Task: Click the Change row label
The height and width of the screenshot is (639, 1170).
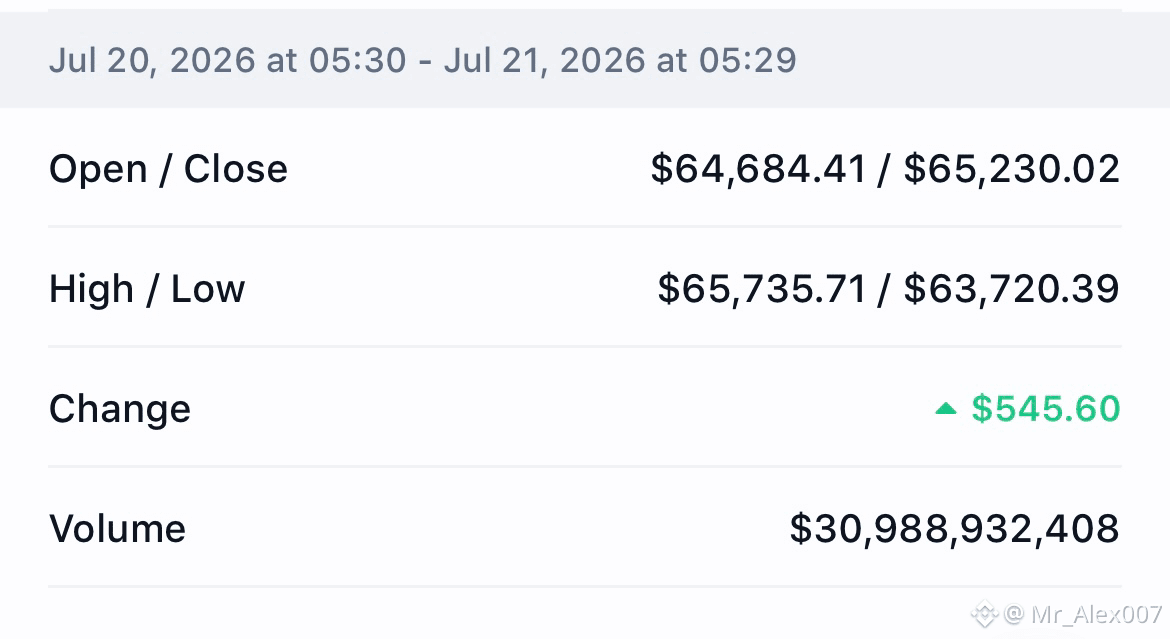Action: tap(119, 409)
